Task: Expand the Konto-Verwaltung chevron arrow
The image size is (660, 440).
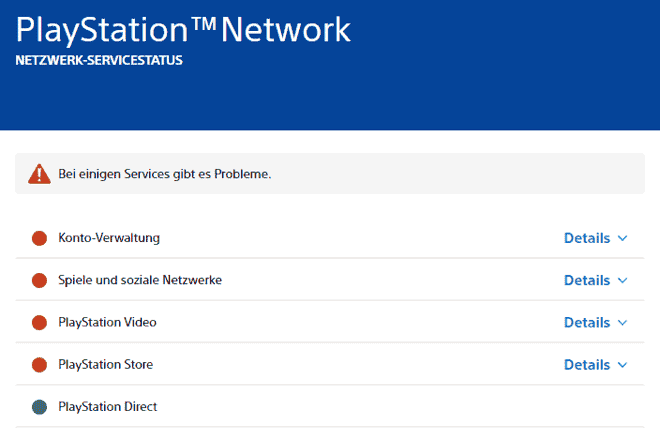Action: click(622, 238)
